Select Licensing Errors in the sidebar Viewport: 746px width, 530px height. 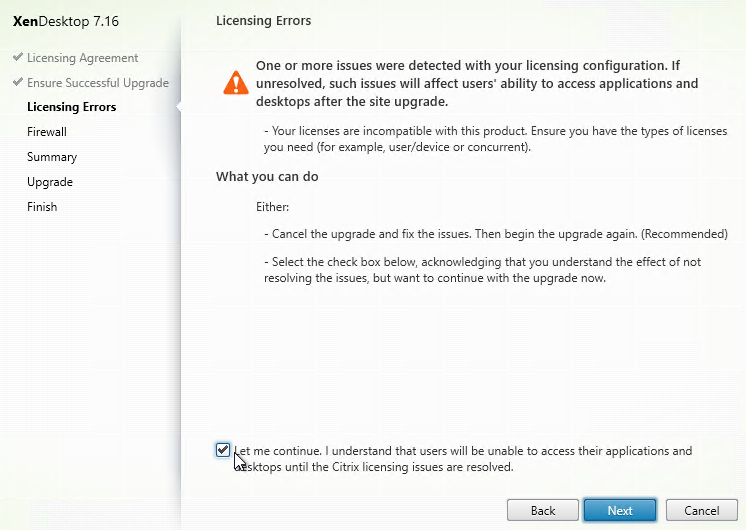(x=72, y=107)
